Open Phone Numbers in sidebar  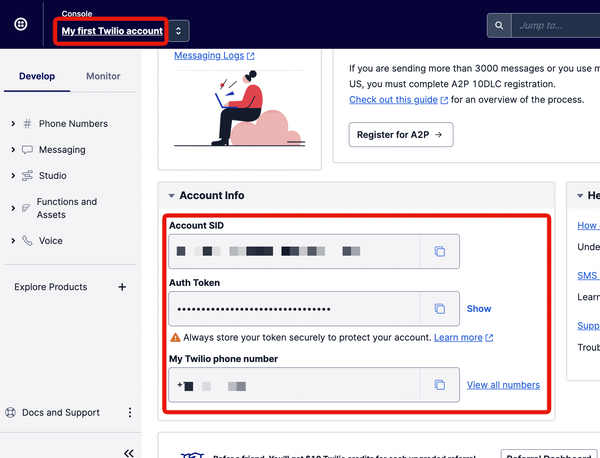pyautogui.click(x=73, y=124)
